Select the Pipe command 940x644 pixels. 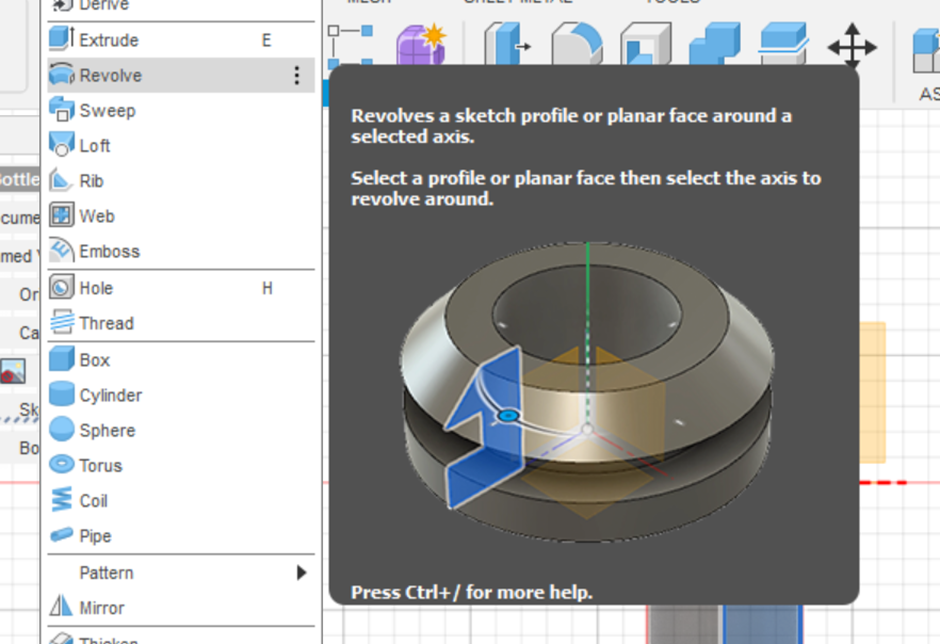tap(180, 536)
